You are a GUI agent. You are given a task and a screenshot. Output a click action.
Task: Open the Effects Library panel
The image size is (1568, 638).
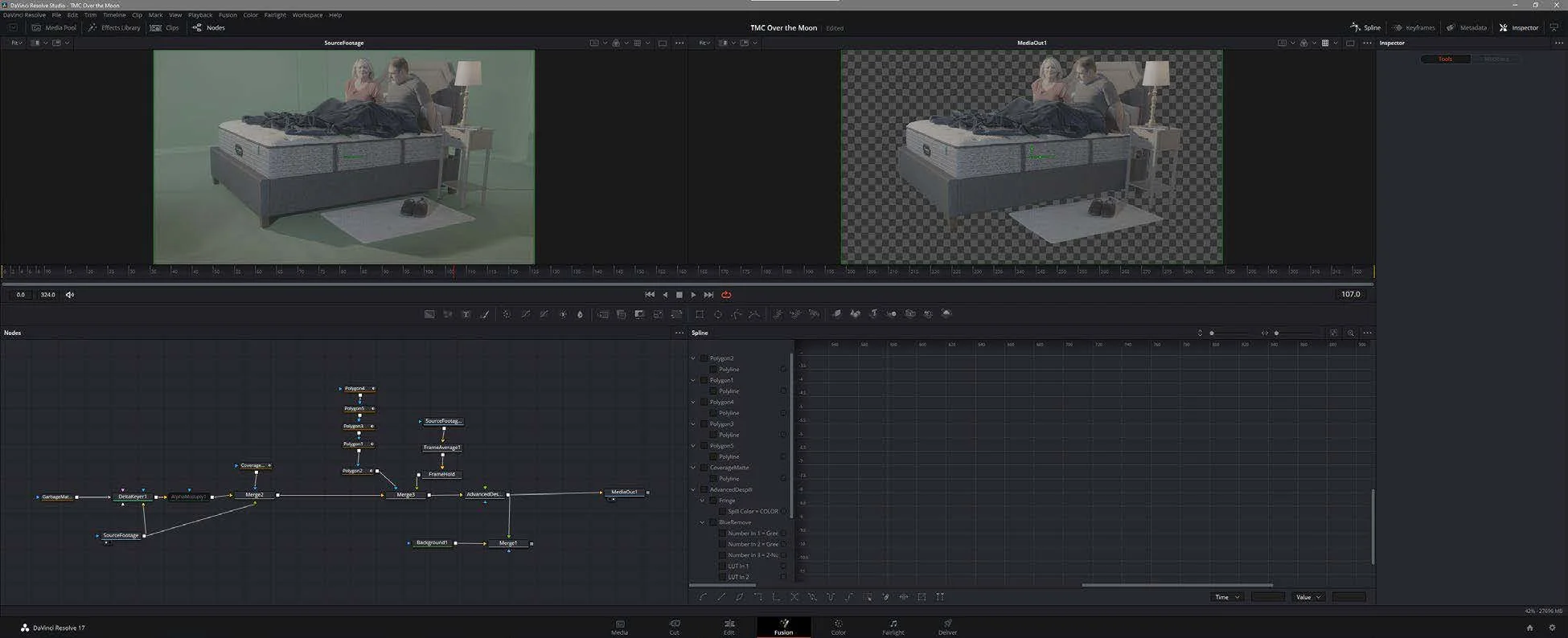(x=114, y=27)
